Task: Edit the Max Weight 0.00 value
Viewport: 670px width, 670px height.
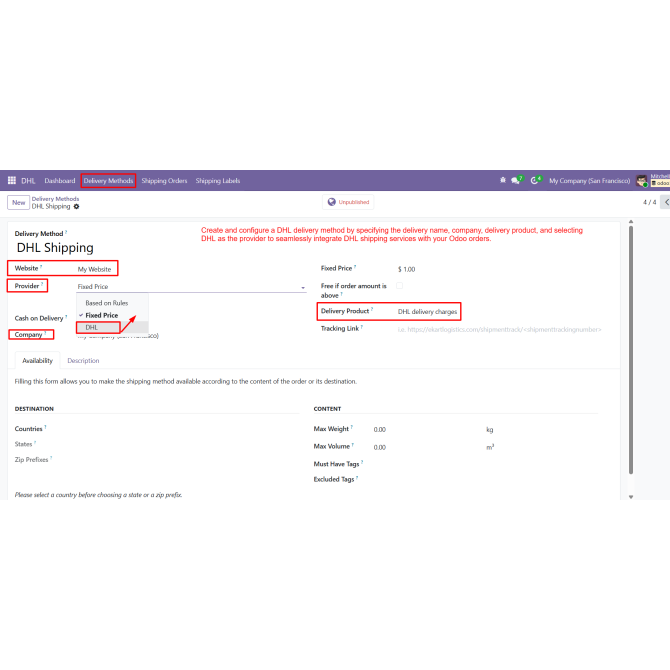Action: point(380,430)
